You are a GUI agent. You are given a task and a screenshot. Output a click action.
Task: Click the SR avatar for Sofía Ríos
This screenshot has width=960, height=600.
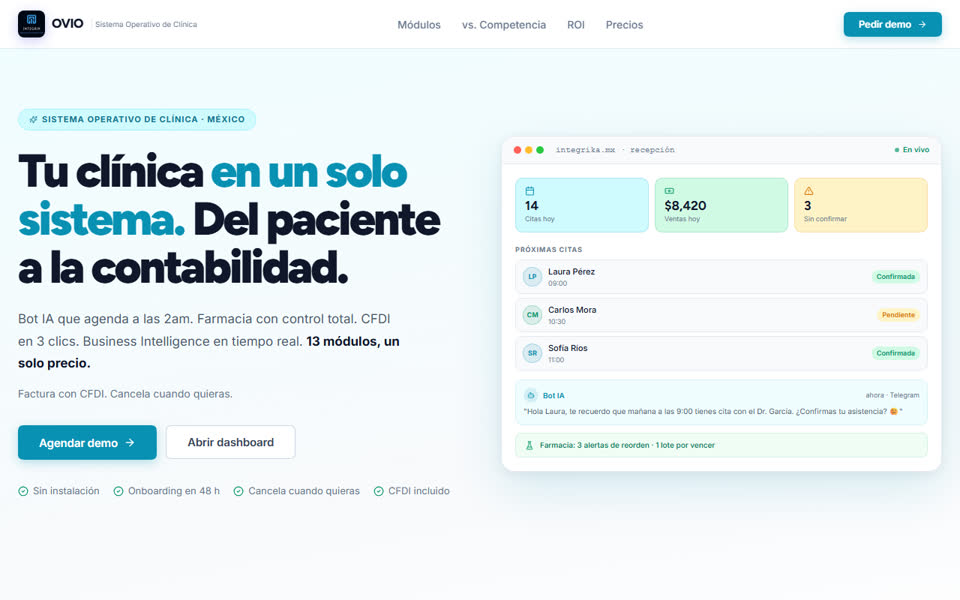532,353
